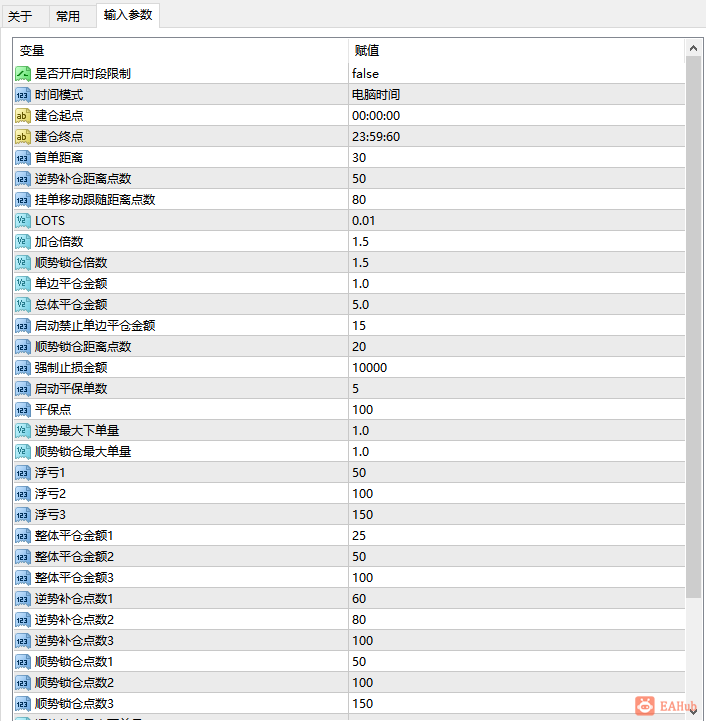Click the 变量 column header
706x721 pixels.
click(181, 51)
